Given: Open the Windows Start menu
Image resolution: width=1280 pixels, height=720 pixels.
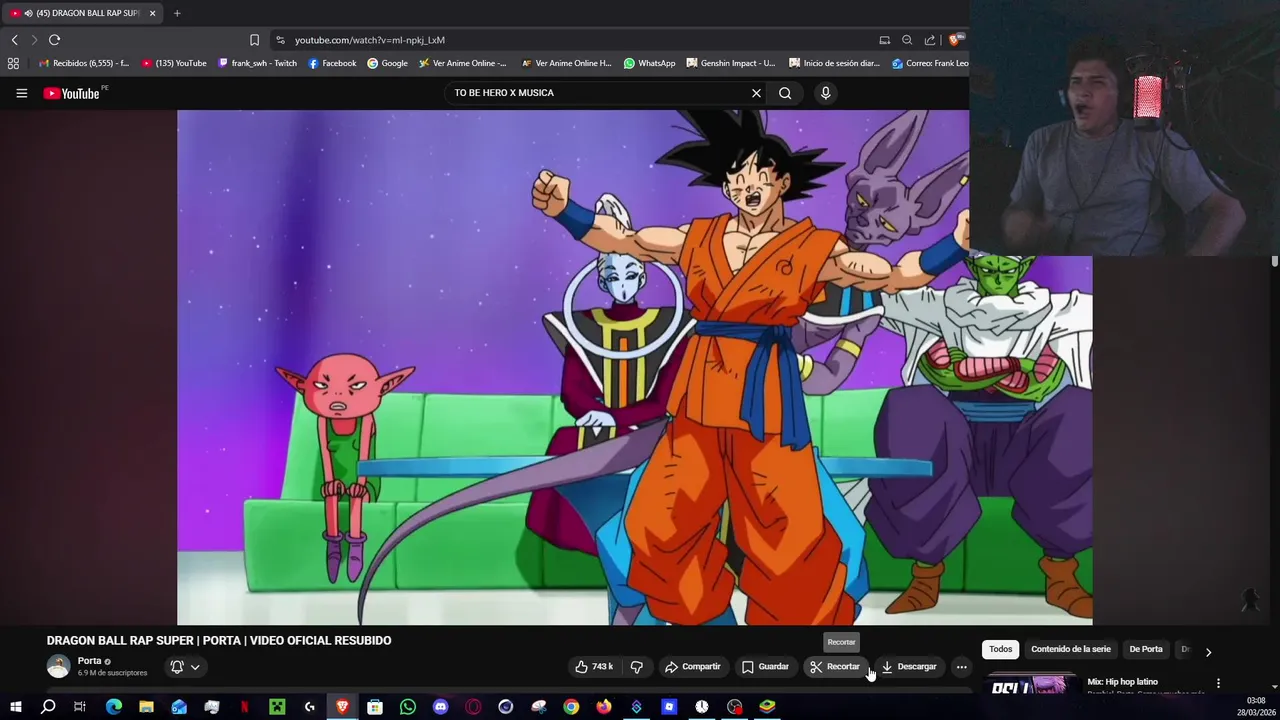Looking at the screenshot, I should click(x=15, y=707).
